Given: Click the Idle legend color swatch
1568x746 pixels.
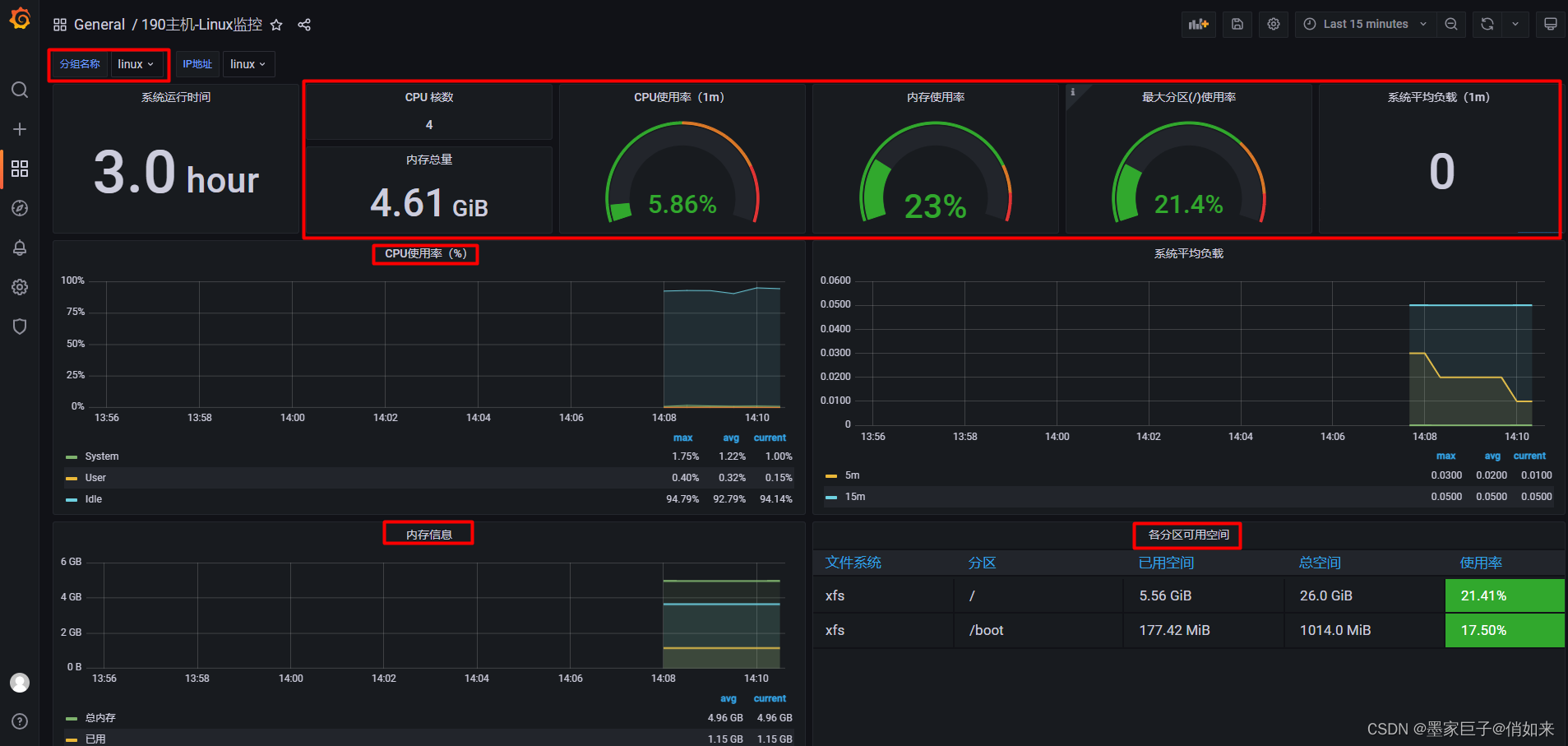Looking at the screenshot, I should pyautogui.click(x=72, y=500).
